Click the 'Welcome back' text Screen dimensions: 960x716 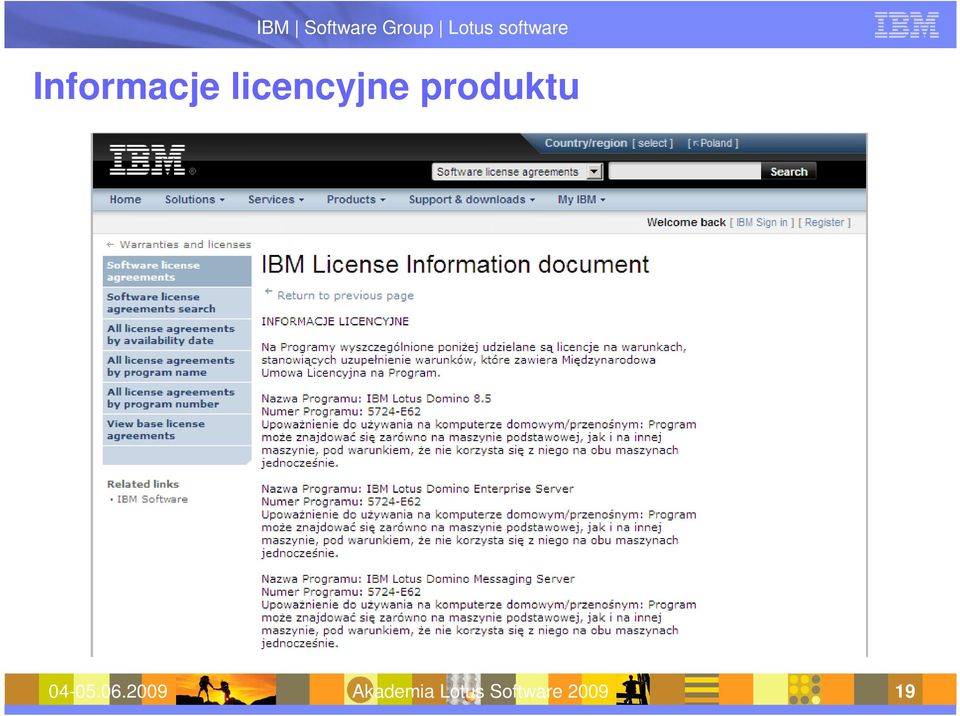(686, 222)
